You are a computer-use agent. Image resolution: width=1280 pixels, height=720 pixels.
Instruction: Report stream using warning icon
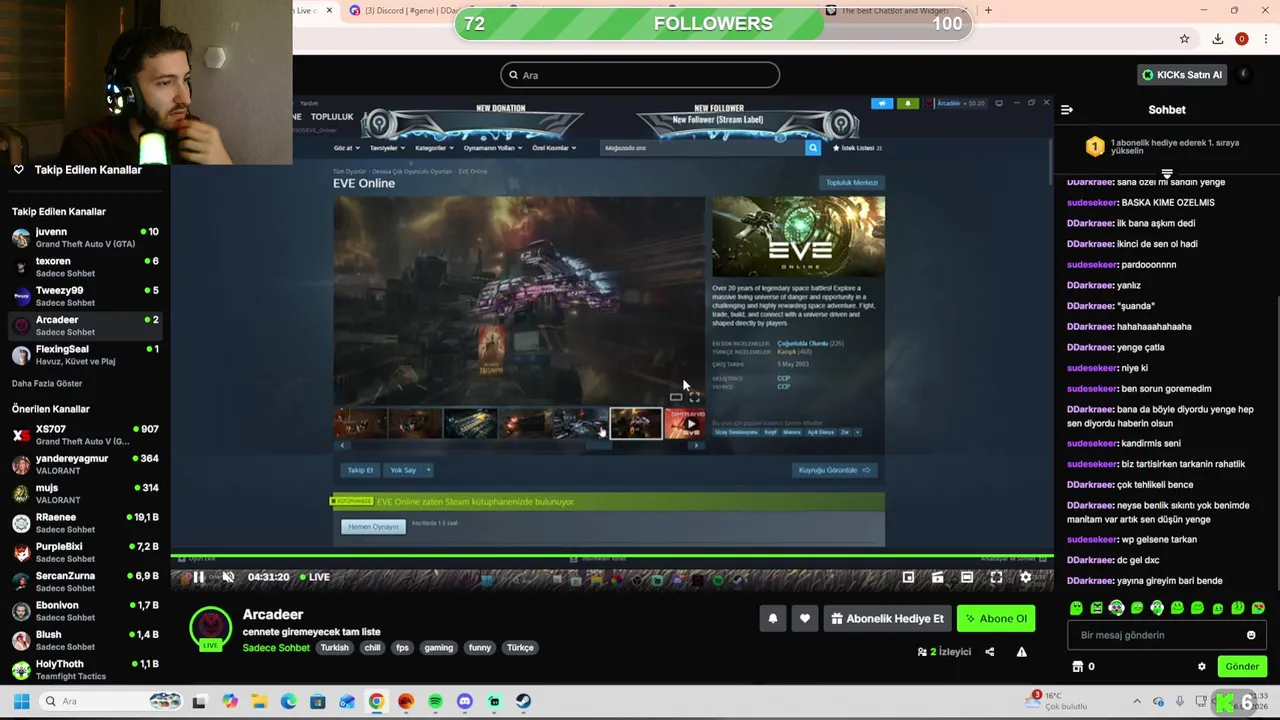click(1021, 652)
